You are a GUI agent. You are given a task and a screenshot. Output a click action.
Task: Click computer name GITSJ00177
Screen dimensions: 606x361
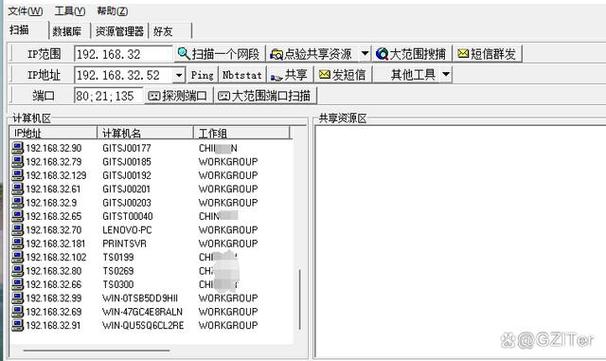(127, 148)
